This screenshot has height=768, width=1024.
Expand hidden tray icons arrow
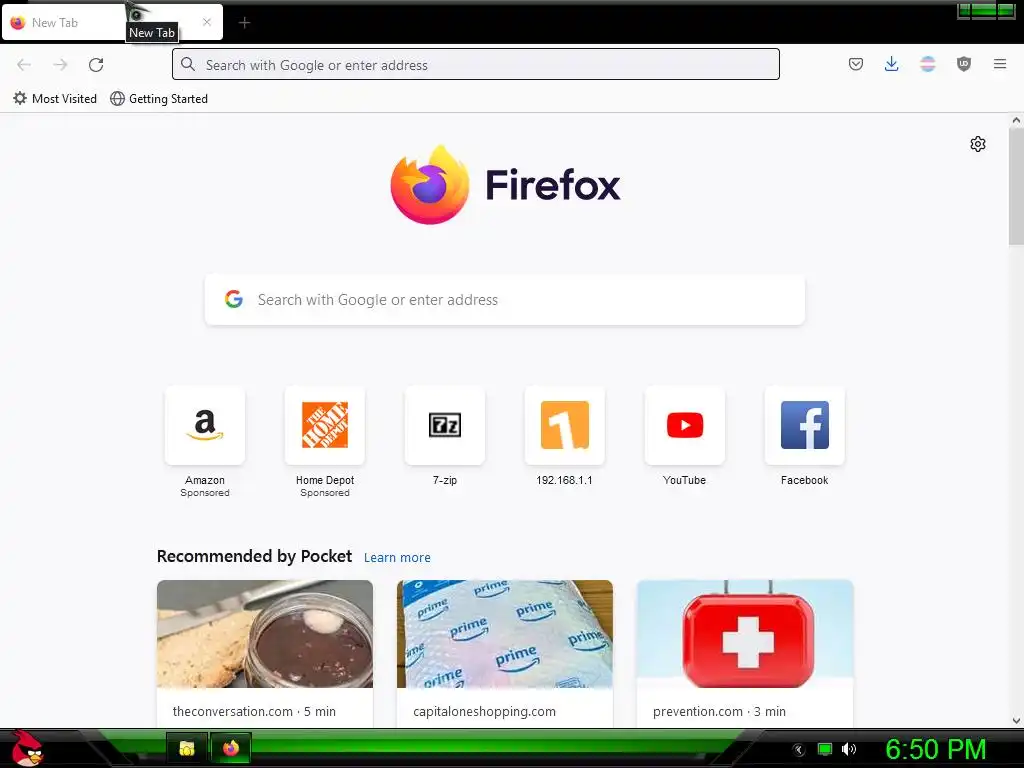(799, 750)
